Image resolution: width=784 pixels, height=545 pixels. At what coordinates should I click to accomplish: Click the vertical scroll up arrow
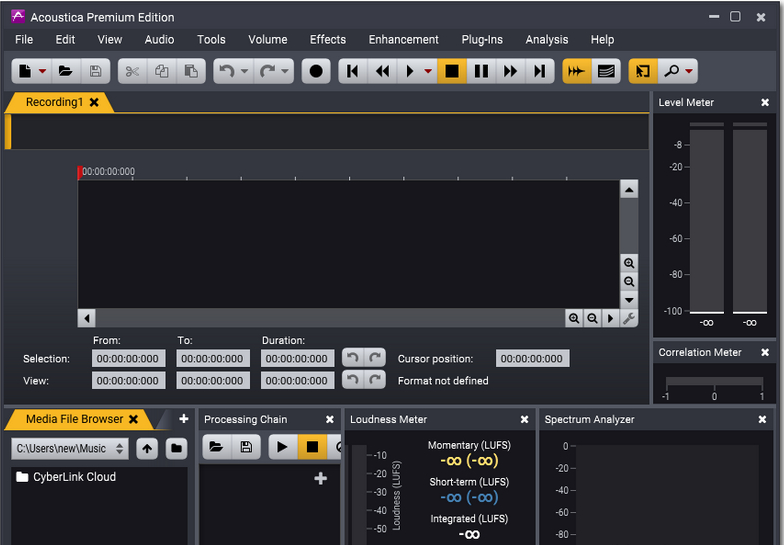pyautogui.click(x=629, y=190)
